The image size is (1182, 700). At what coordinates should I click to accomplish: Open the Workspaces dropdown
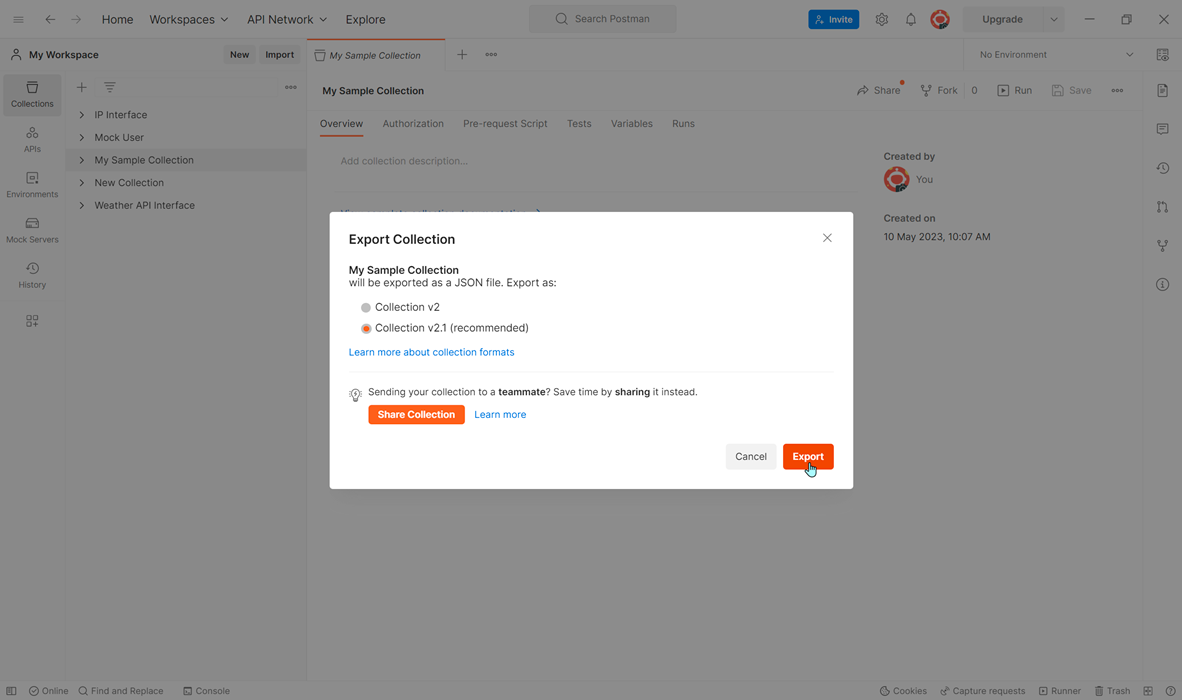point(188,20)
